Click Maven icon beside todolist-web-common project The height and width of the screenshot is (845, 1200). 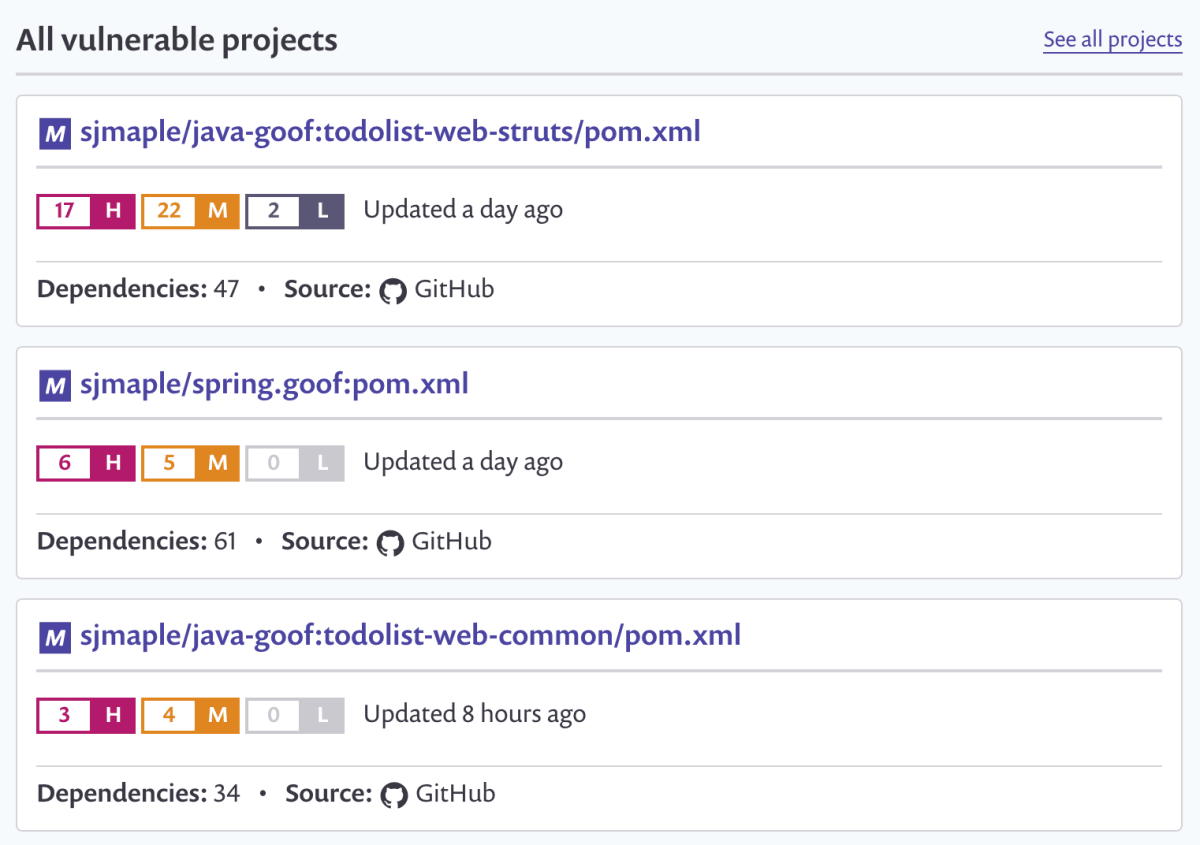point(55,637)
